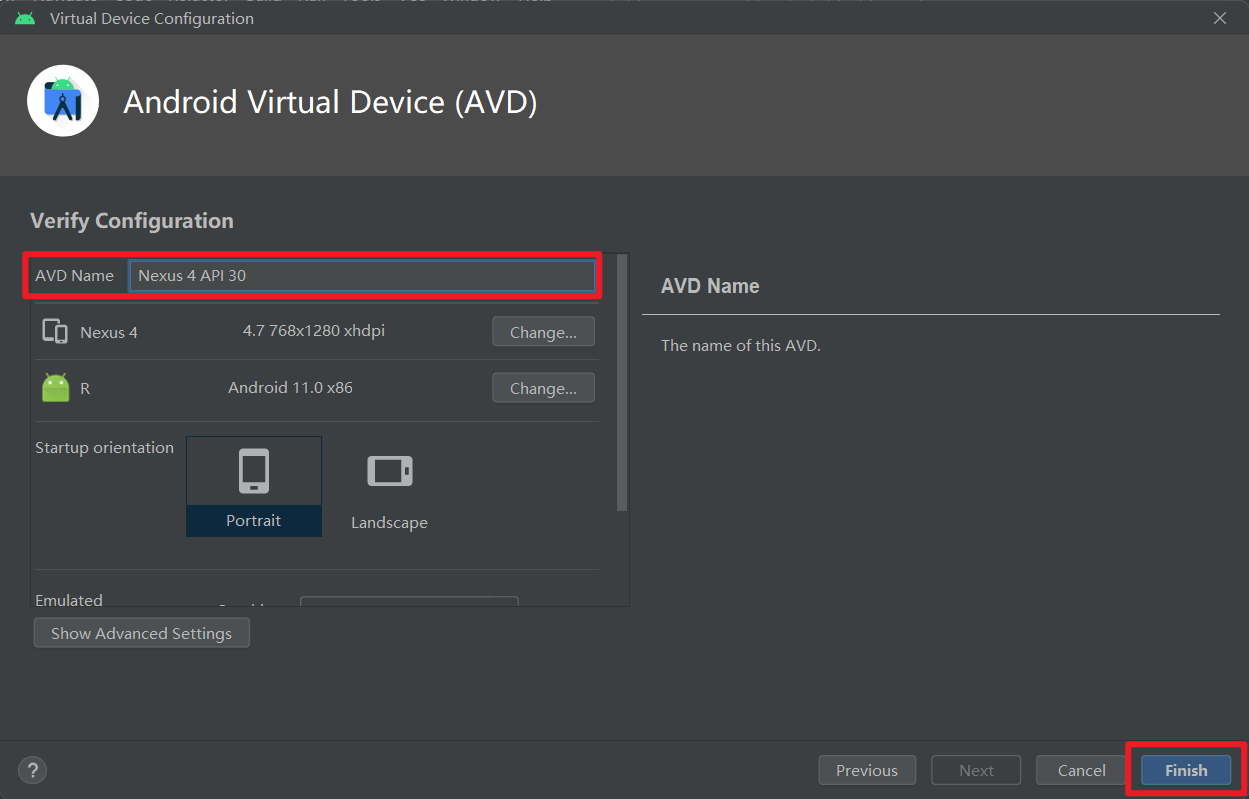
Task: Click the configuration panel vertical scrollbar
Action: point(622,383)
